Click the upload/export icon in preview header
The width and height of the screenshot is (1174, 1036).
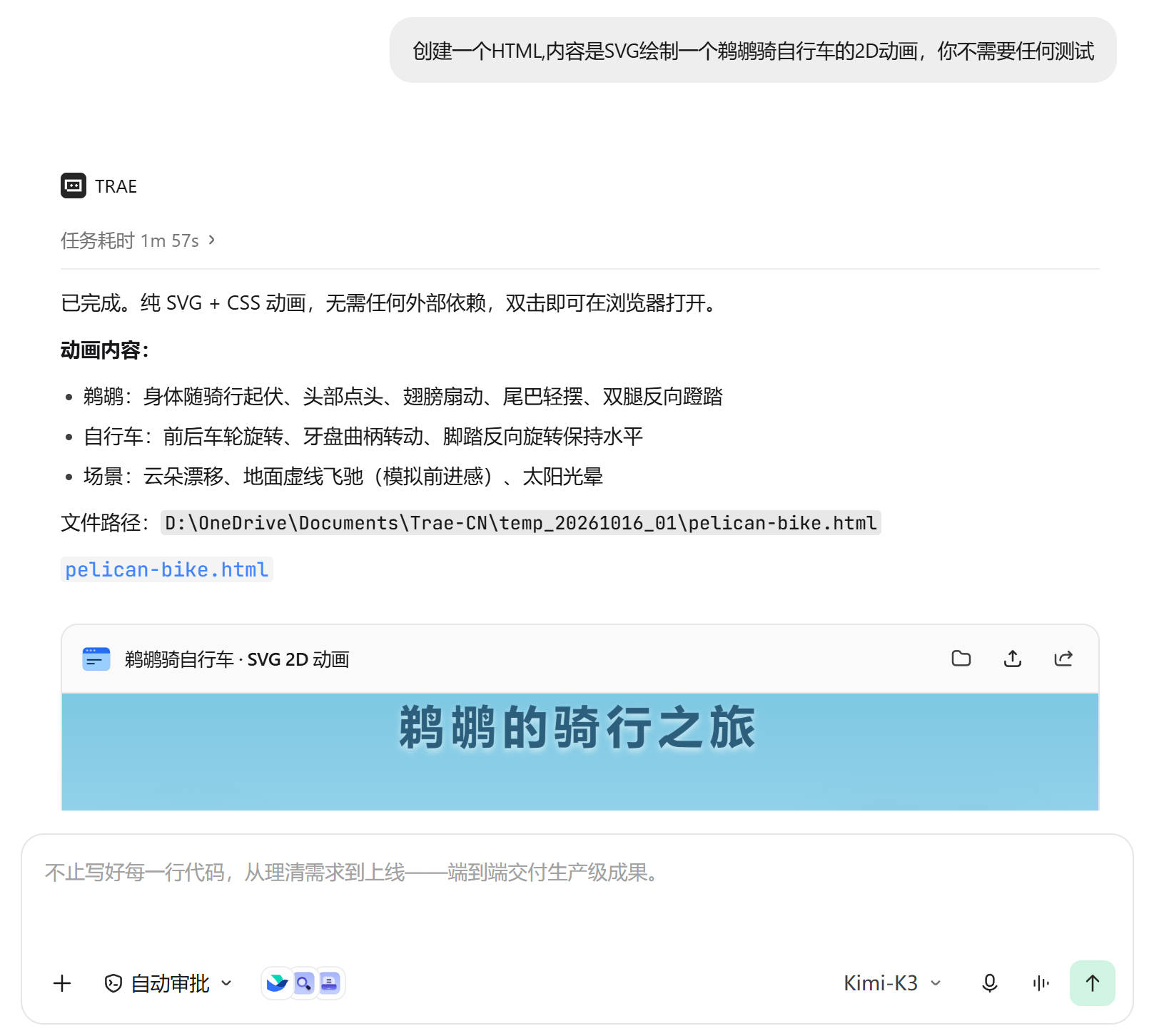(1013, 659)
